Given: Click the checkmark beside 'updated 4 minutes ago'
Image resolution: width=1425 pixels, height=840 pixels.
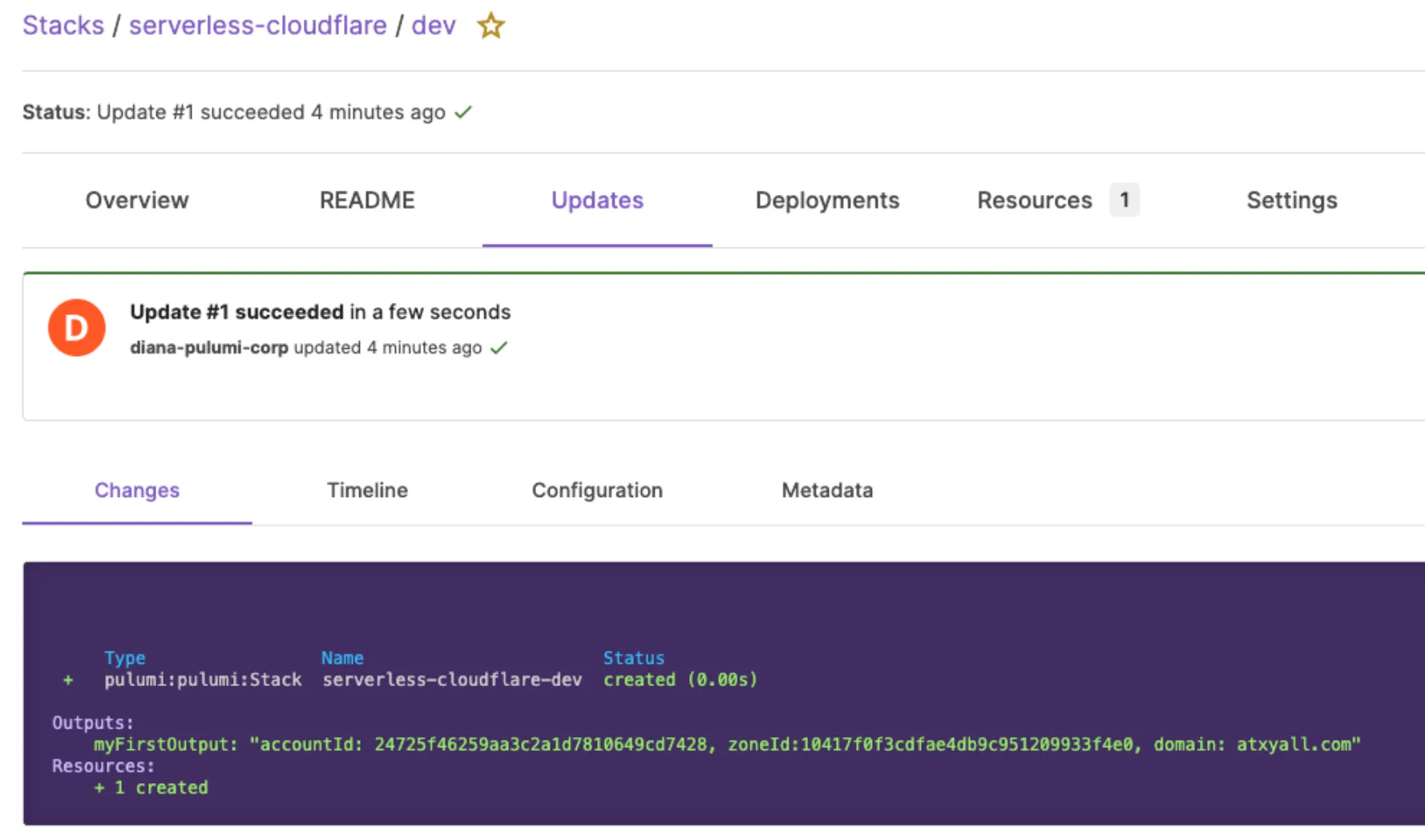Looking at the screenshot, I should coord(500,348).
